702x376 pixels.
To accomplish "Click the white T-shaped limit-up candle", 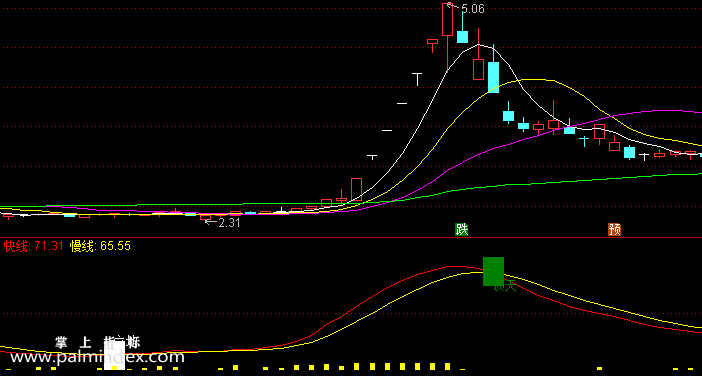I will [417, 79].
